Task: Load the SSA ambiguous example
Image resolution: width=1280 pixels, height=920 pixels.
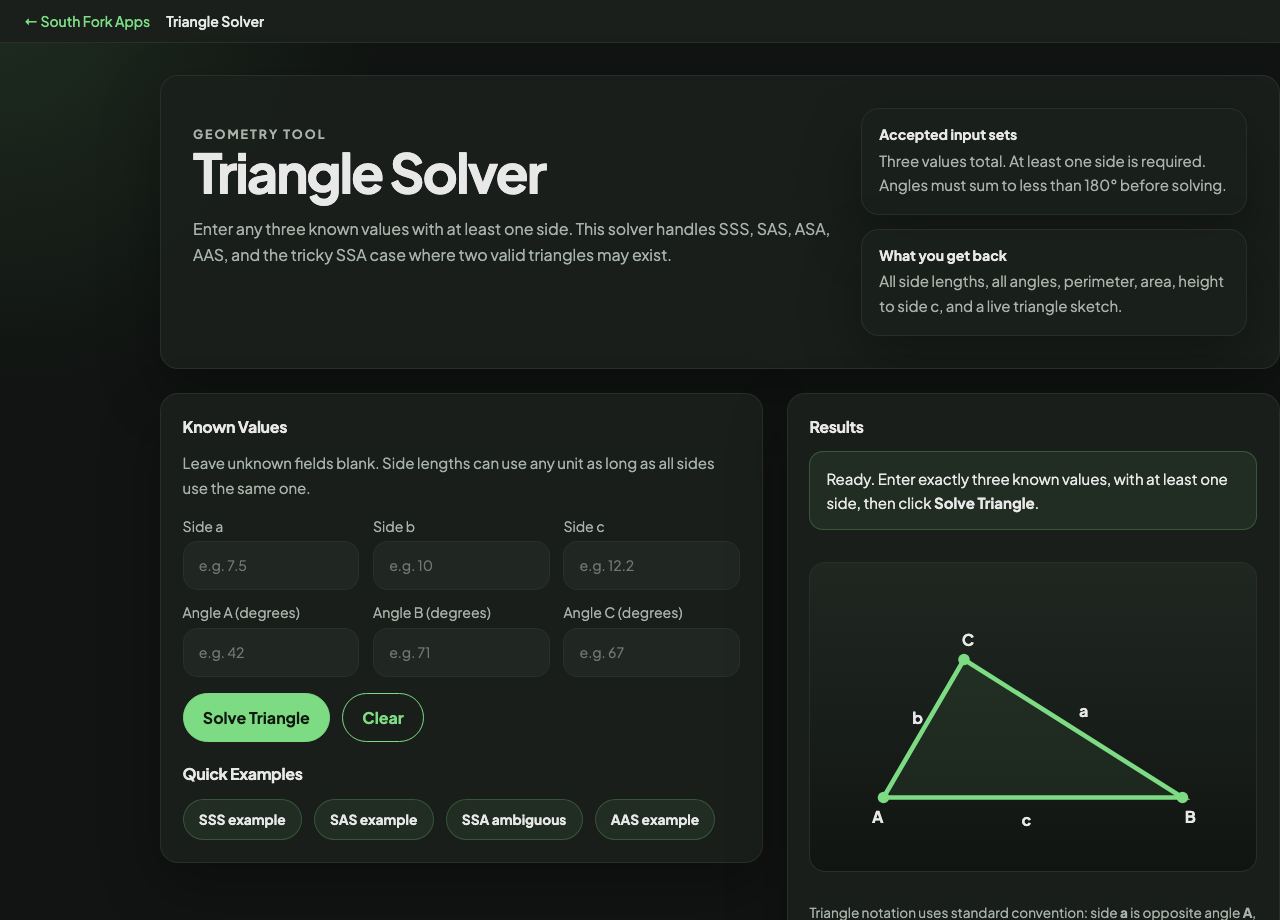Action: [514, 819]
